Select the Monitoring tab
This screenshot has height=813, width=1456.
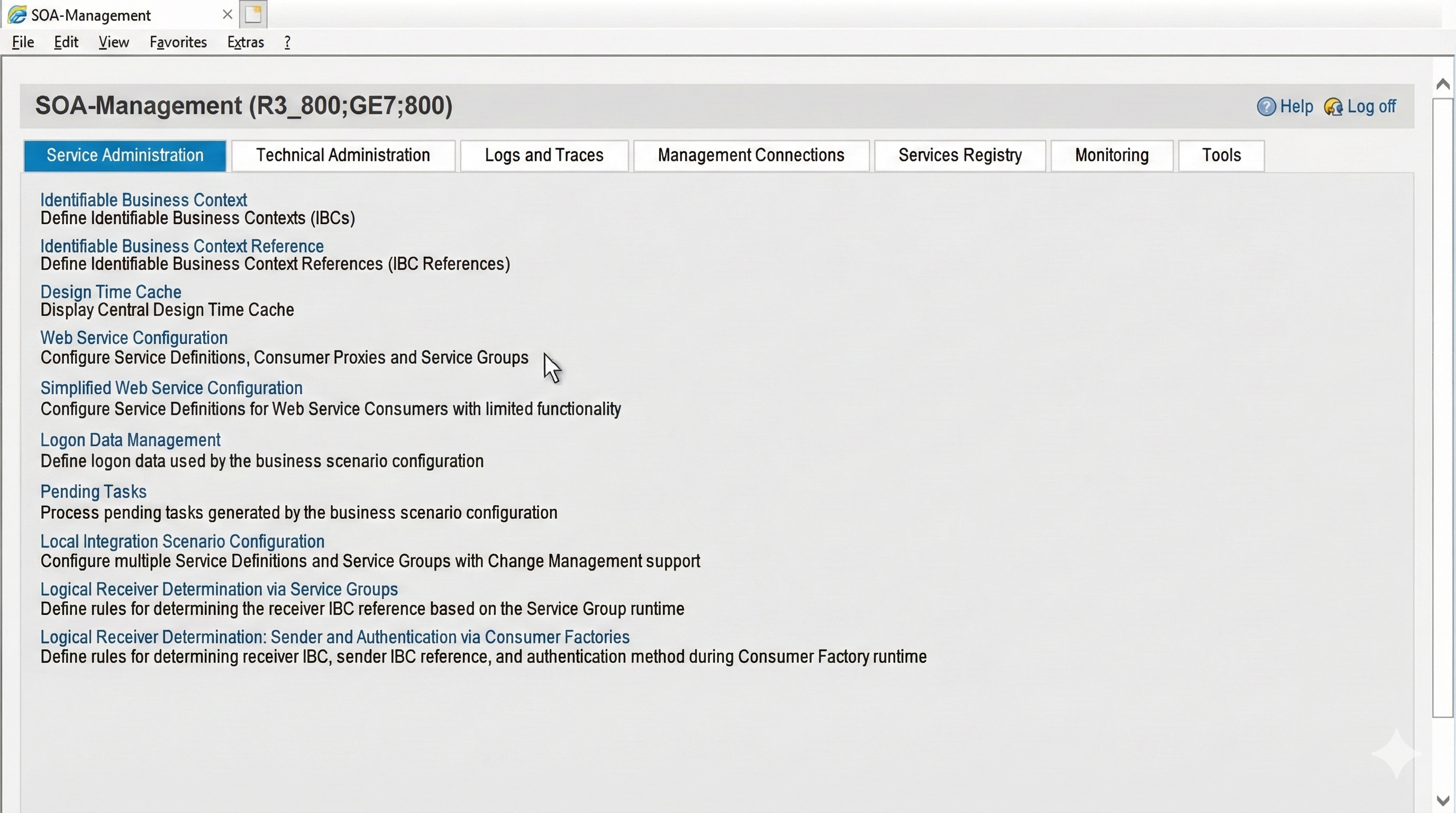(1111, 156)
